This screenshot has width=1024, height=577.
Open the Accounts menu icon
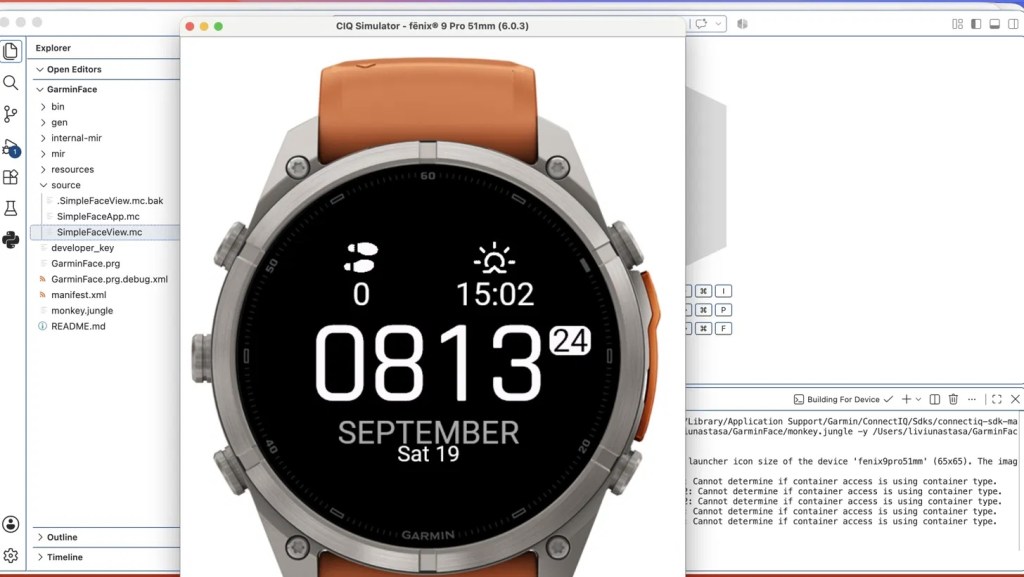[x=10, y=524]
